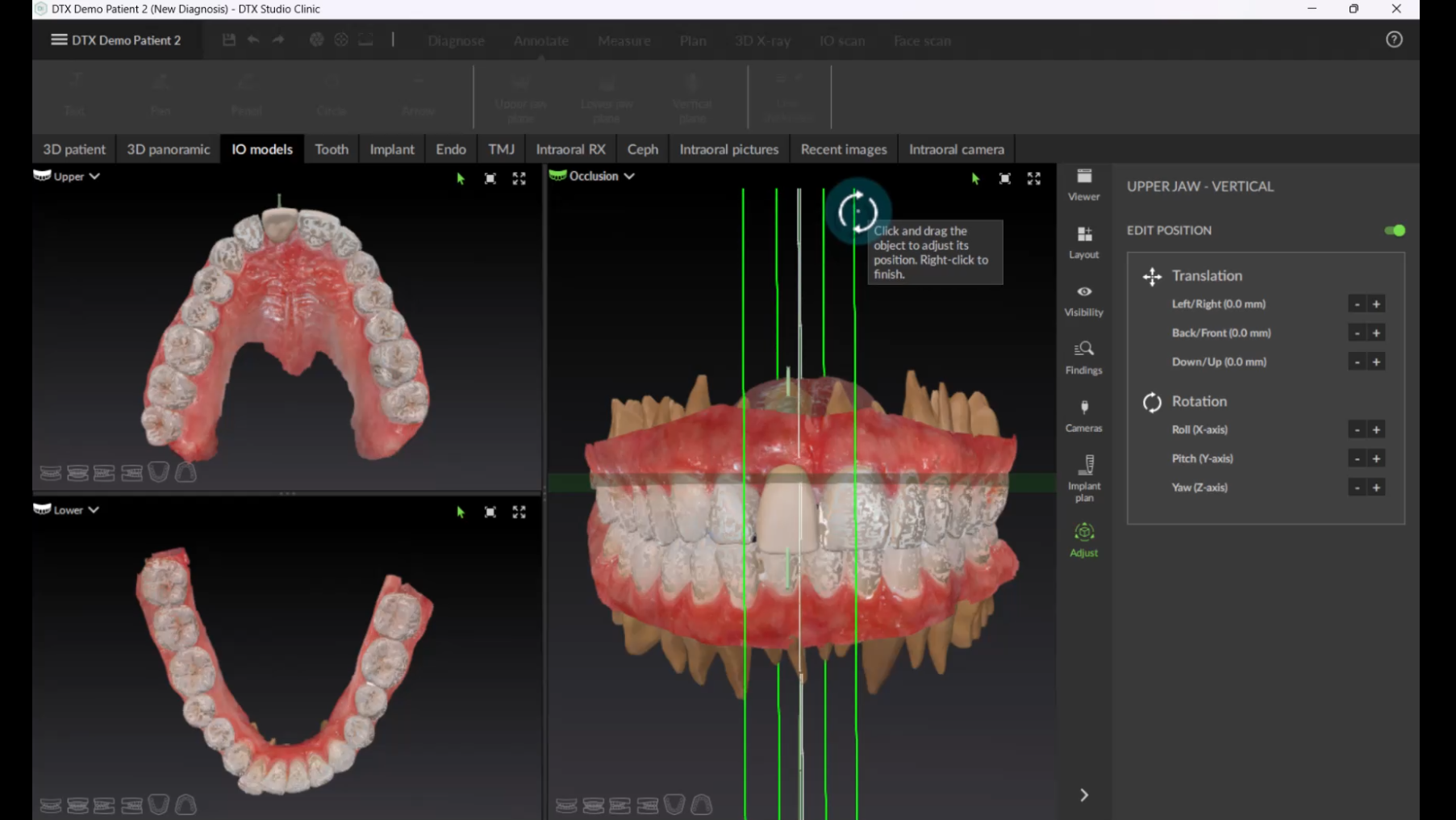Image resolution: width=1456 pixels, height=820 pixels.
Task: Fit the Upper view to the frame
Action: click(490, 178)
